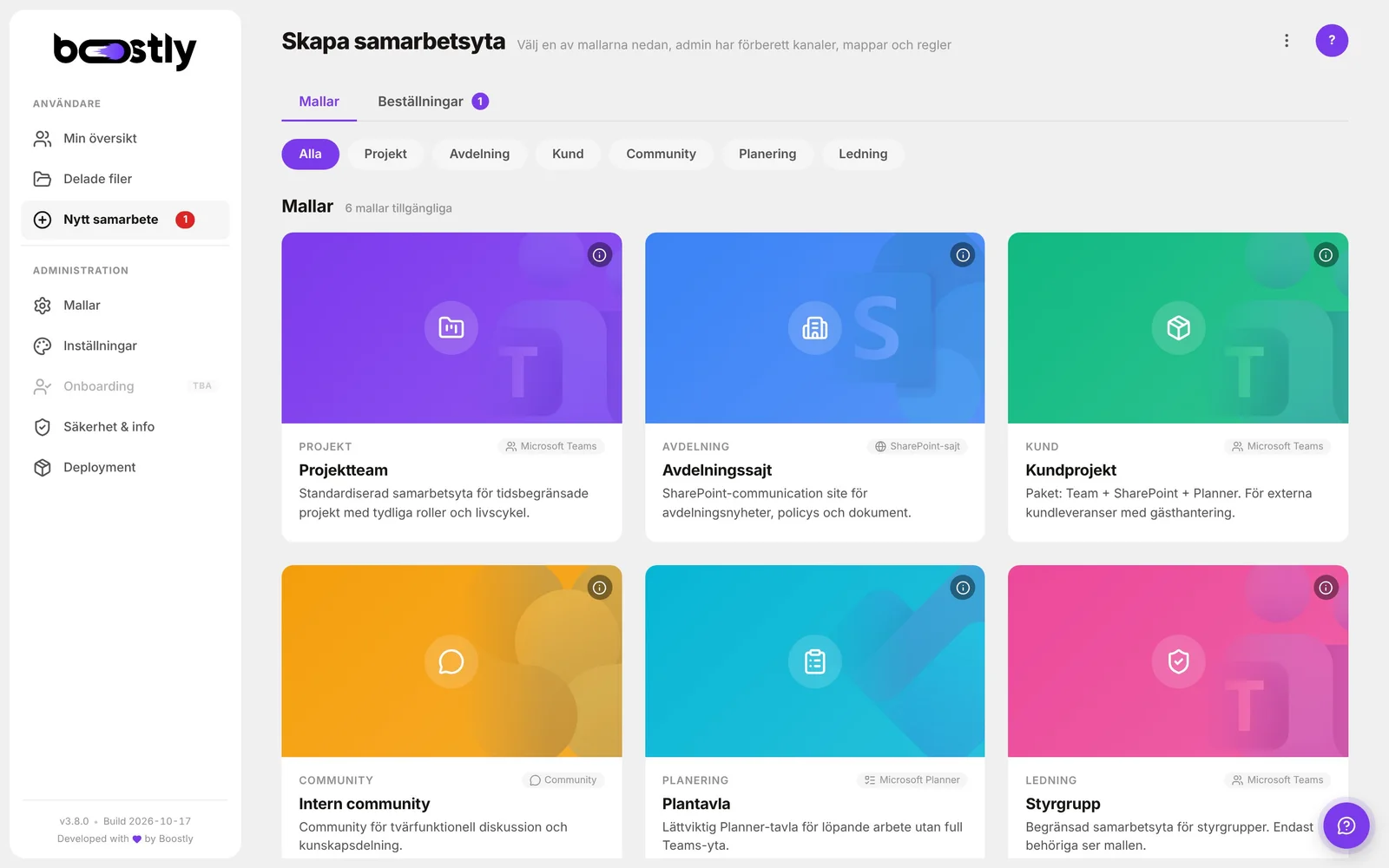The width and height of the screenshot is (1389, 868).
Task: Open the Kundprojekt template title
Action: [1070, 470]
